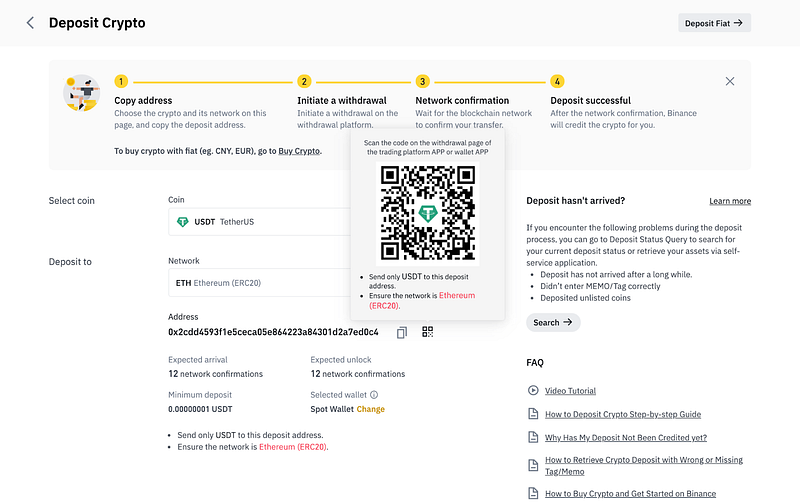
Task: Click the Expected arrival 12 network confirmations text
Action: (215, 374)
